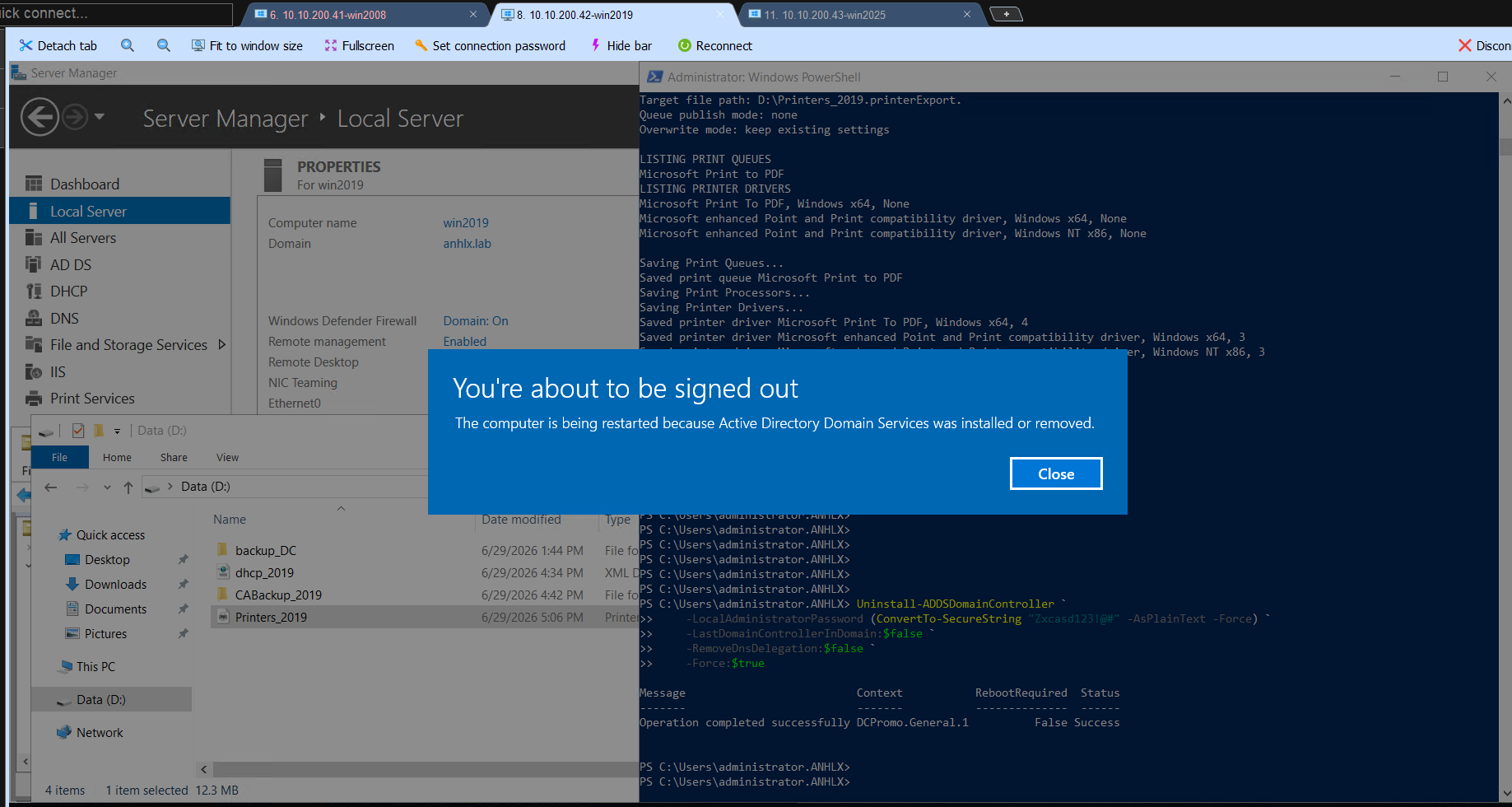Image resolution: width=1512 pixels, height=807 pixels.
Task: Click the win2019 computer name link
Action: (x=466, y=223)
